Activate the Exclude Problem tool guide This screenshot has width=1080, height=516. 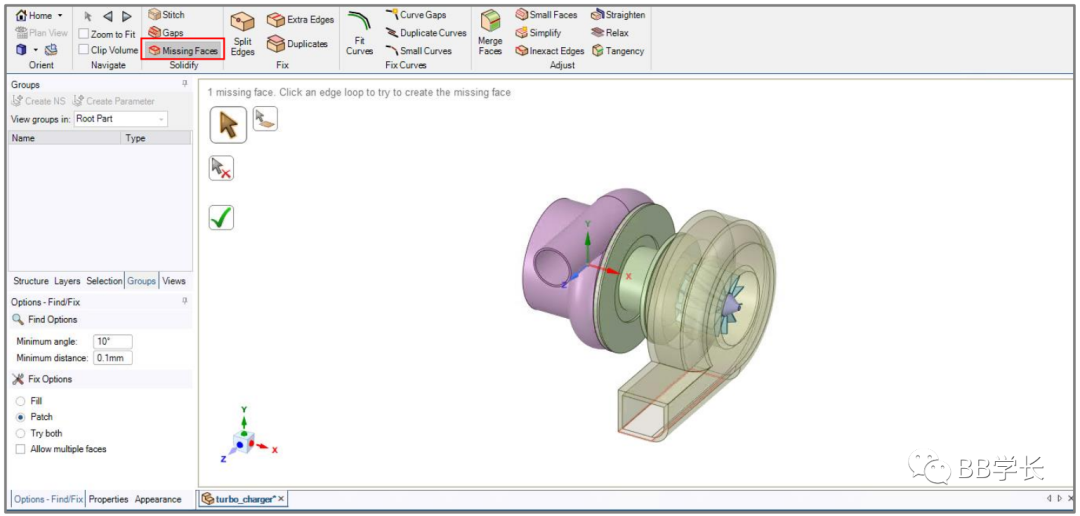coord(221,168)
